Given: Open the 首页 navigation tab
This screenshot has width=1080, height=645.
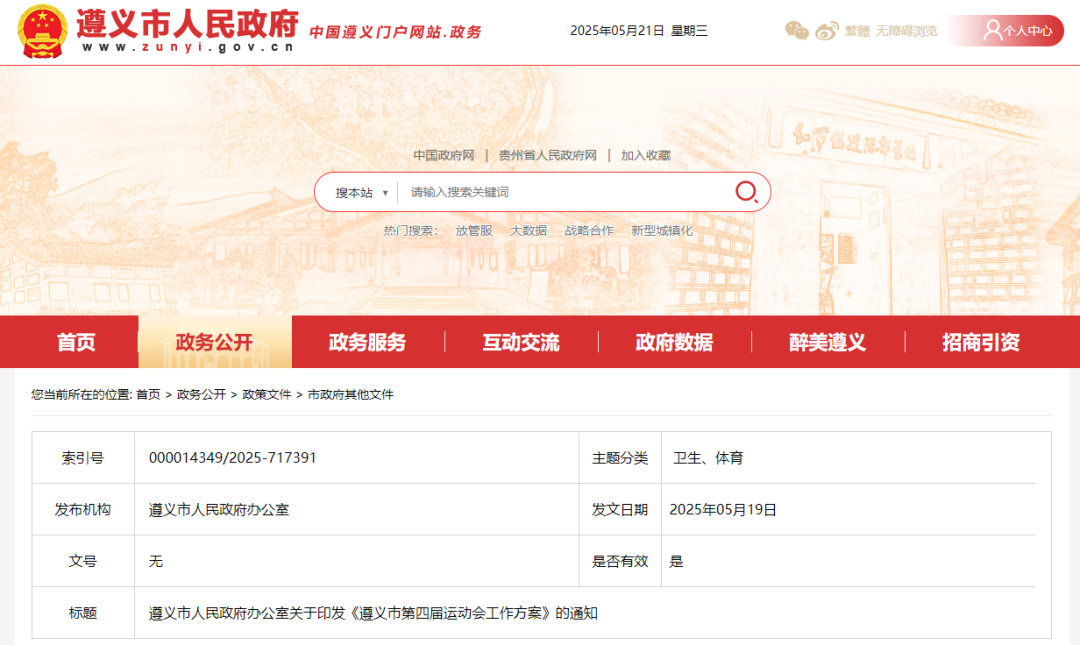Looking at the screenshot, I should click(76, 342).
